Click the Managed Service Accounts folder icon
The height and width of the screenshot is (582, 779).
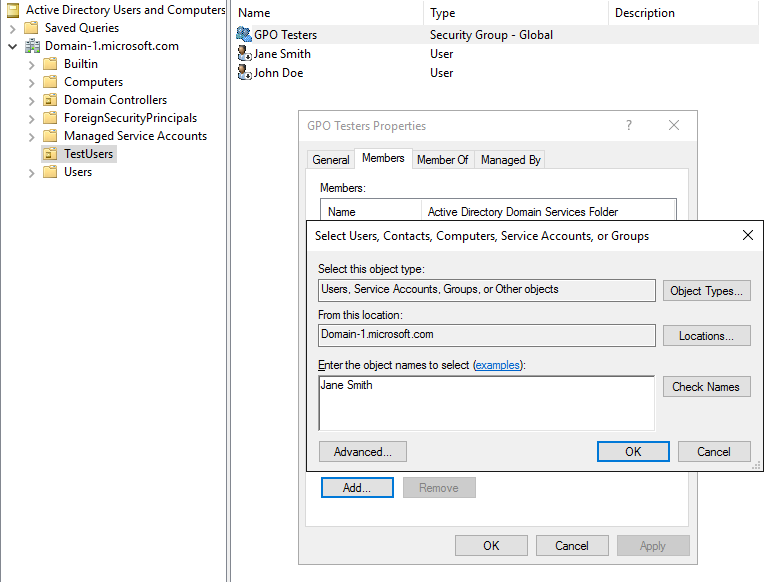(50, 136)
